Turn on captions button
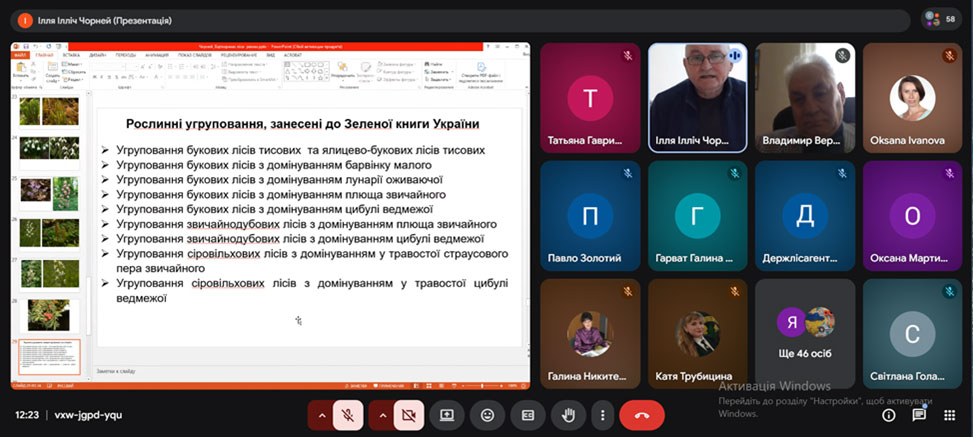Image resolution: width=973 pixels, height=437 pixels. coord(527,415)
